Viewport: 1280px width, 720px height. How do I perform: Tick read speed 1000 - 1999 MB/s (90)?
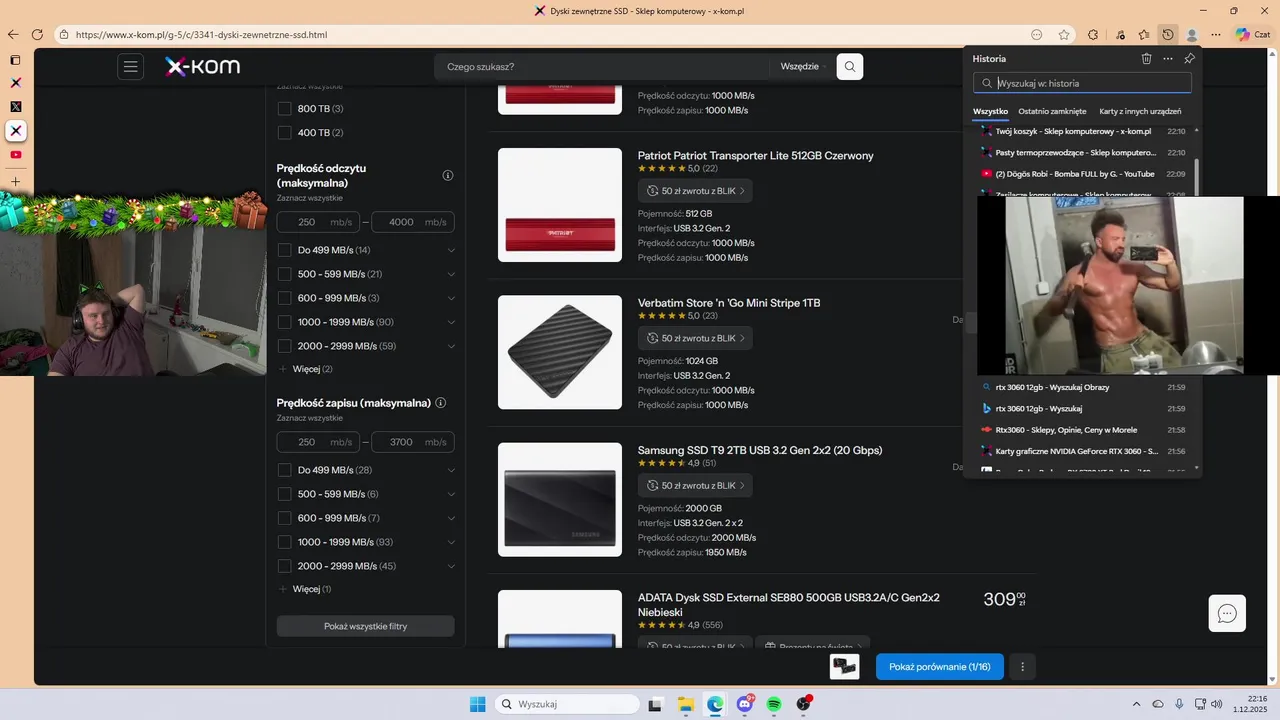tap(285, 322)
